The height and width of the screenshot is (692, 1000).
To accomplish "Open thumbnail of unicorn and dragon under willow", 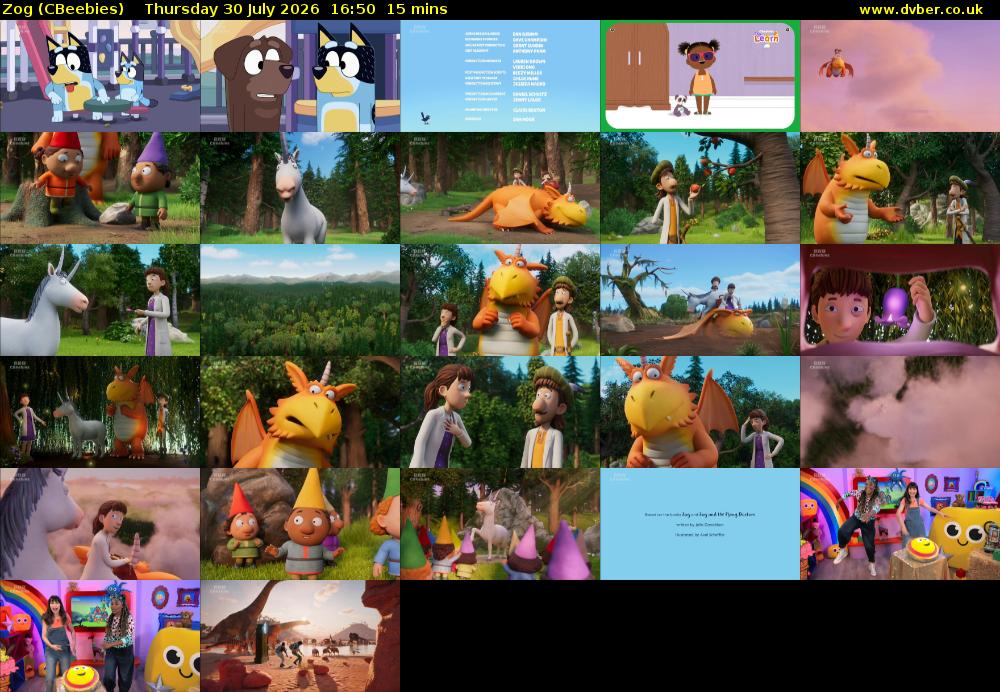I will [x=99, y=412].
